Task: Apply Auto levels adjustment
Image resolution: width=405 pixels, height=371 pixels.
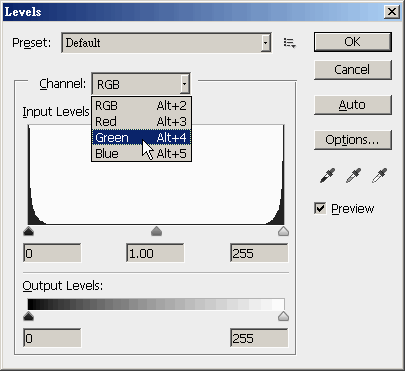Action: [353, 105]
